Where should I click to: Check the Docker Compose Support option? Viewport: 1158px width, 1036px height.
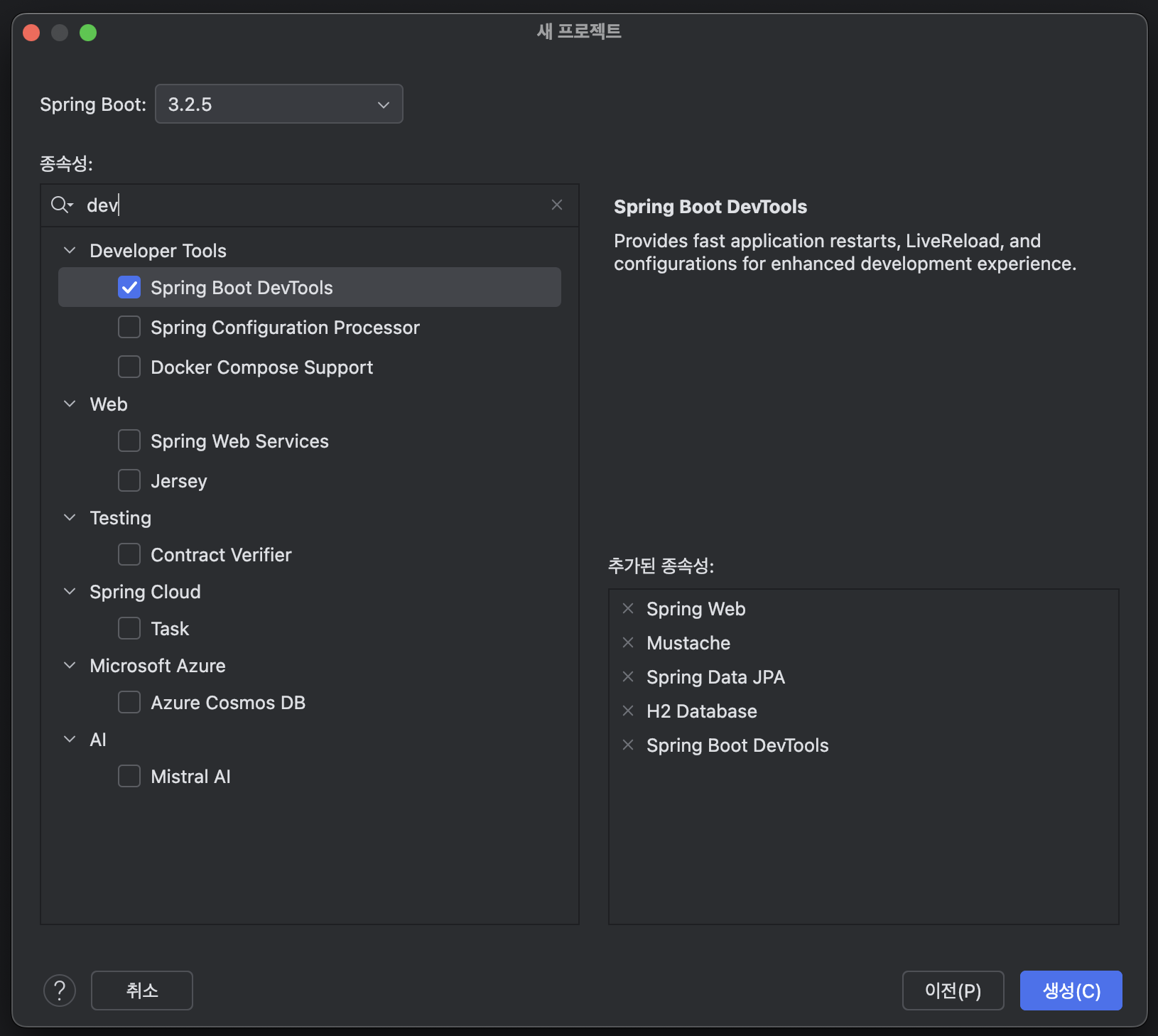pyautogui.click(x=129, y=367)
